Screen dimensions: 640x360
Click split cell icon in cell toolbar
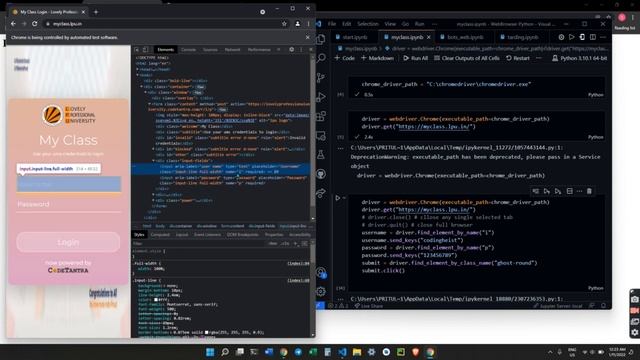569,191
